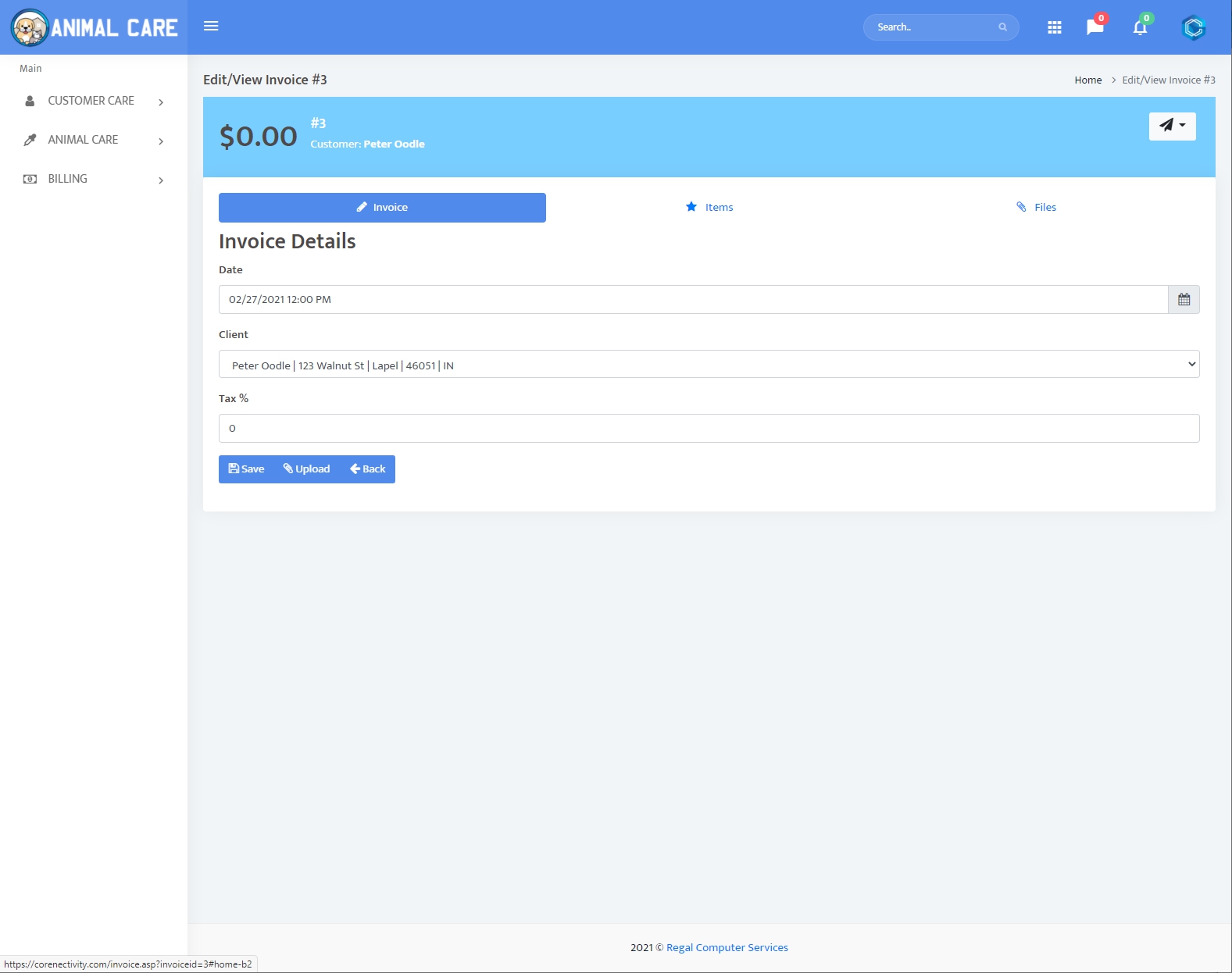
Task: Click the Tax % input field
Action: [709, 428]
